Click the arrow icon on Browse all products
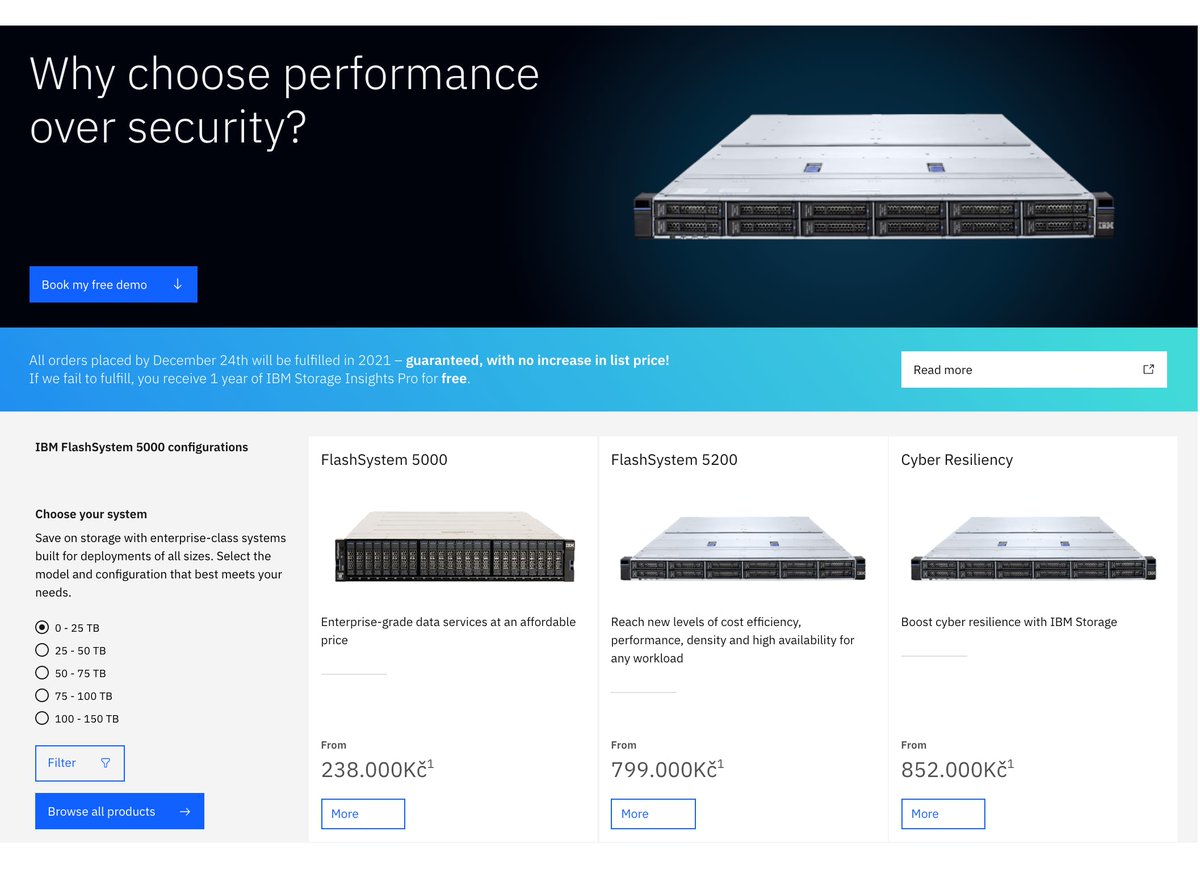This screenshot has height=869, width=1200. (x=185, y=811)
